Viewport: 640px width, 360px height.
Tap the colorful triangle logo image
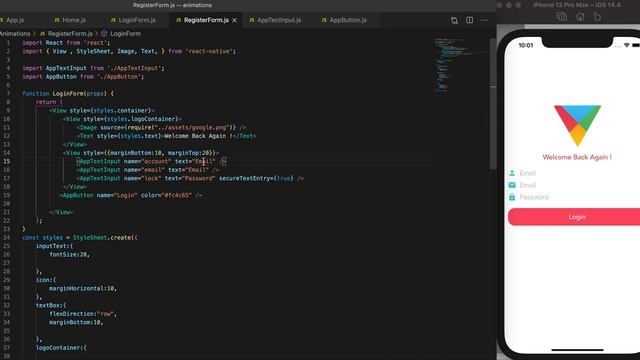[577, 125]
